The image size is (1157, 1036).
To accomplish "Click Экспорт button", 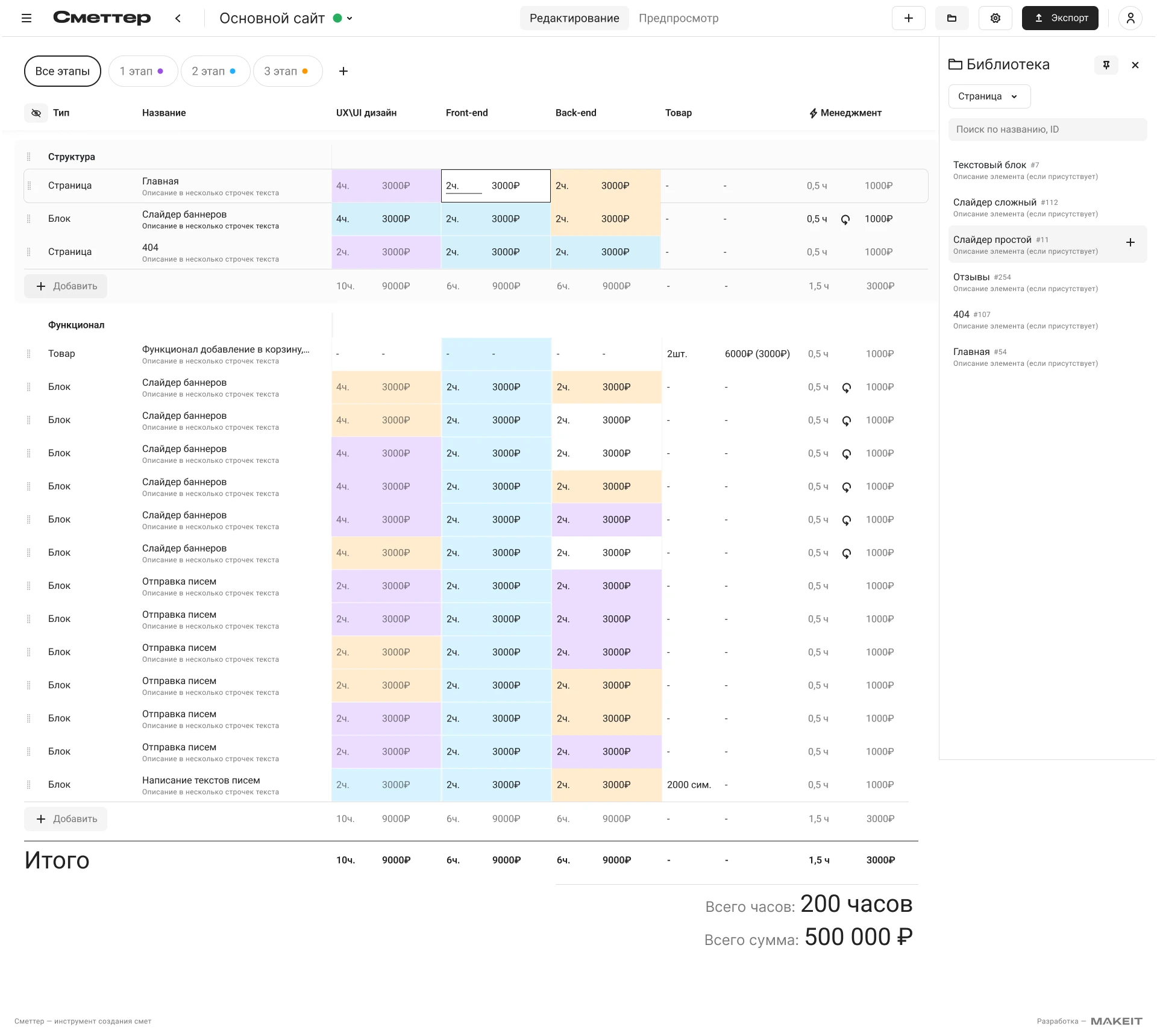I will [x=1060, y=18].
